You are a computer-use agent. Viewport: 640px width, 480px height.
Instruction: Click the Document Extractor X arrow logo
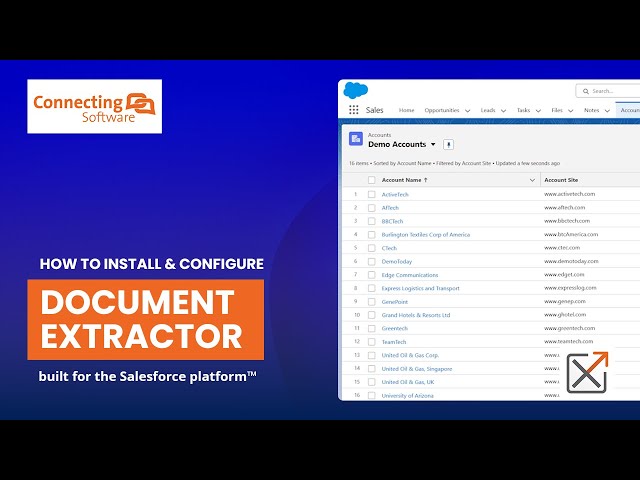[587, 372]
